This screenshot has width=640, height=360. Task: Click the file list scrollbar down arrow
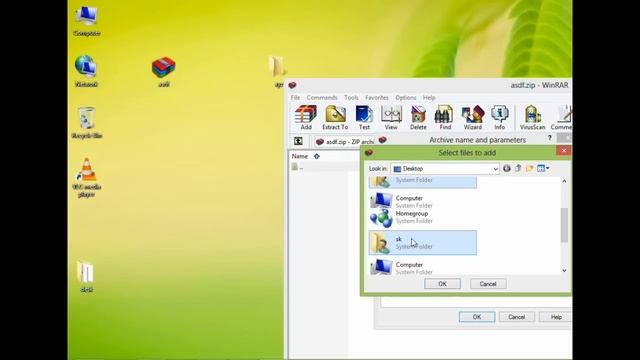point(564,270)
